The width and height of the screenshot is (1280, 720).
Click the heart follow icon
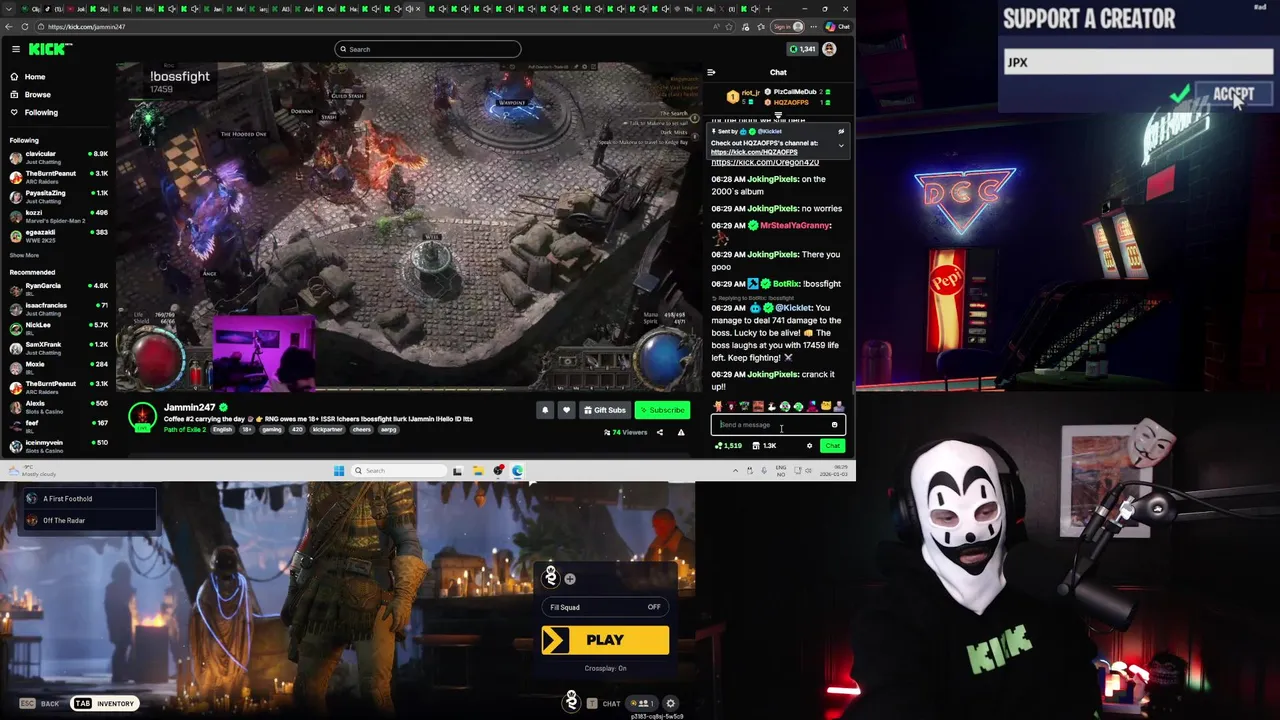[566, 410]
